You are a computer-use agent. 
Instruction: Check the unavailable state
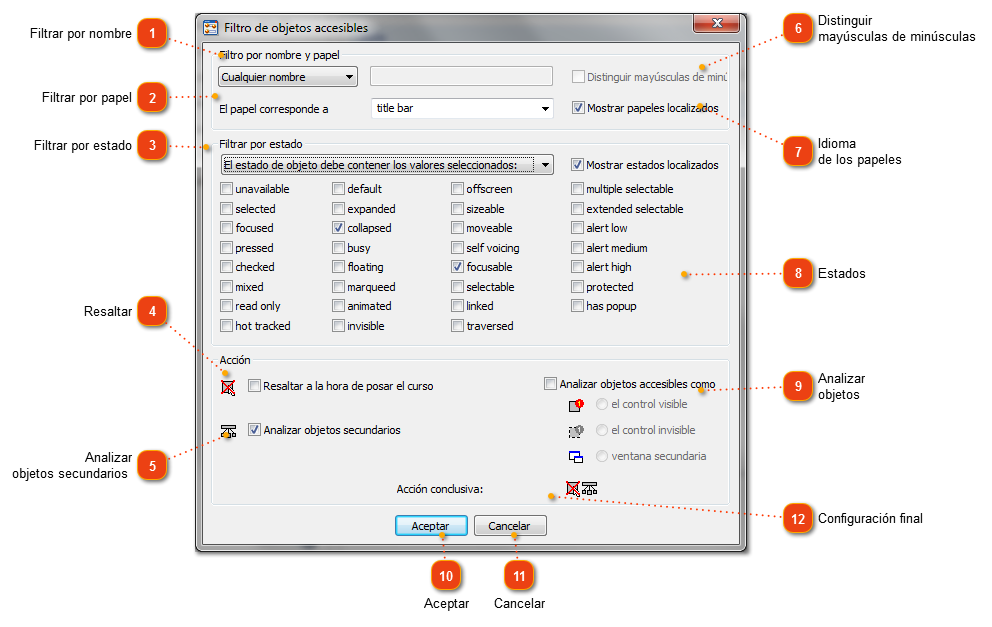pos(226,189)
